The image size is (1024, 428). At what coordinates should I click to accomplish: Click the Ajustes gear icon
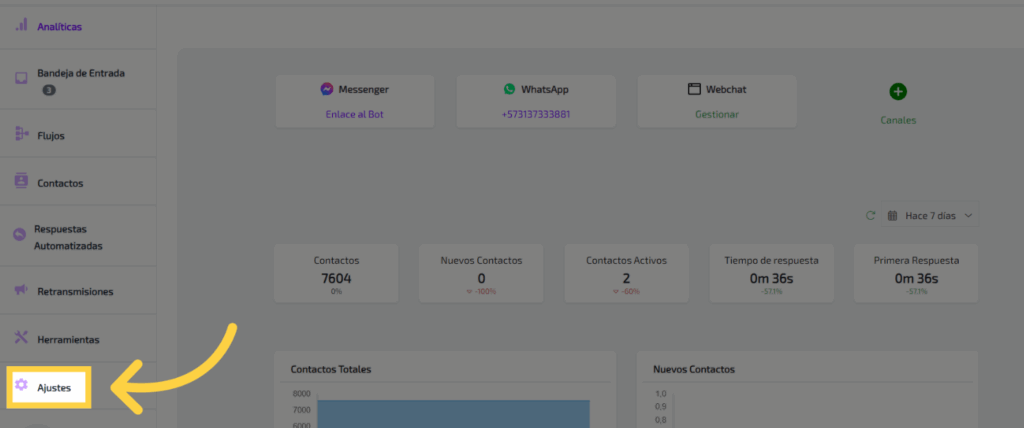click(x=21, y=385)
